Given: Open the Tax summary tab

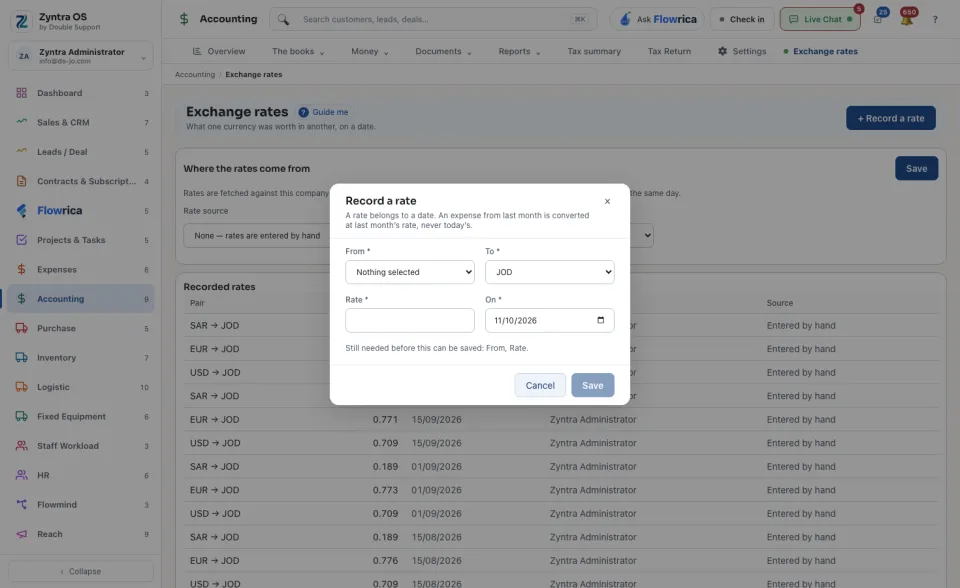Looking at the screenshot, I should click(x=594, y=51).
